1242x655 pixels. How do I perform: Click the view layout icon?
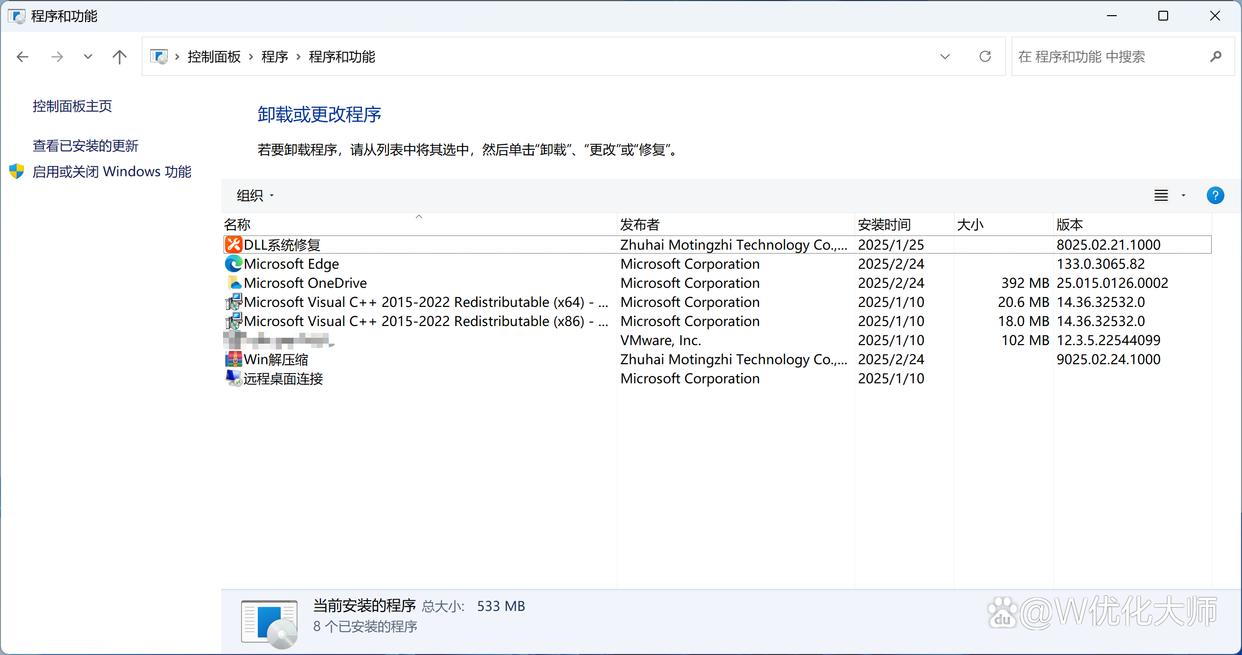[x=1161, y=196]
